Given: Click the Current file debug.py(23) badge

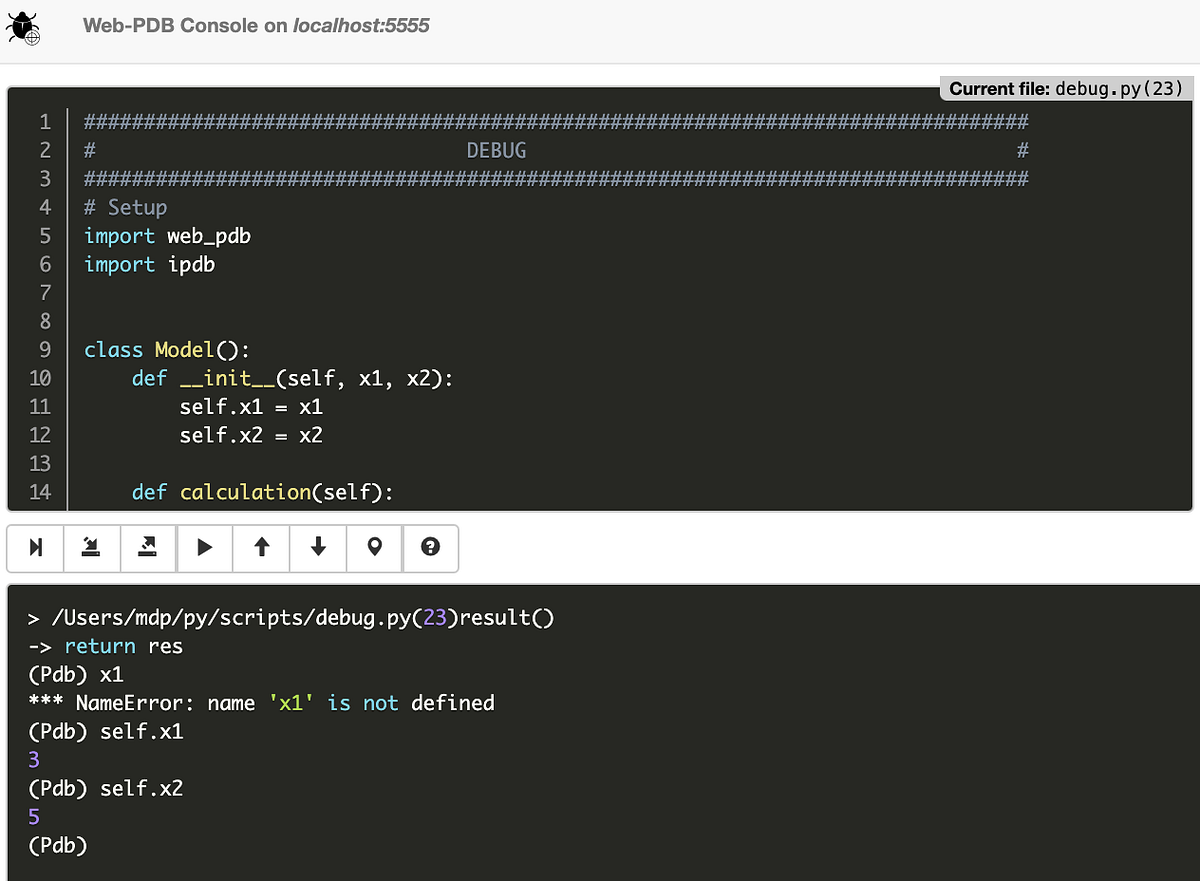Looking at the screenshot, I should point(1065,89).
